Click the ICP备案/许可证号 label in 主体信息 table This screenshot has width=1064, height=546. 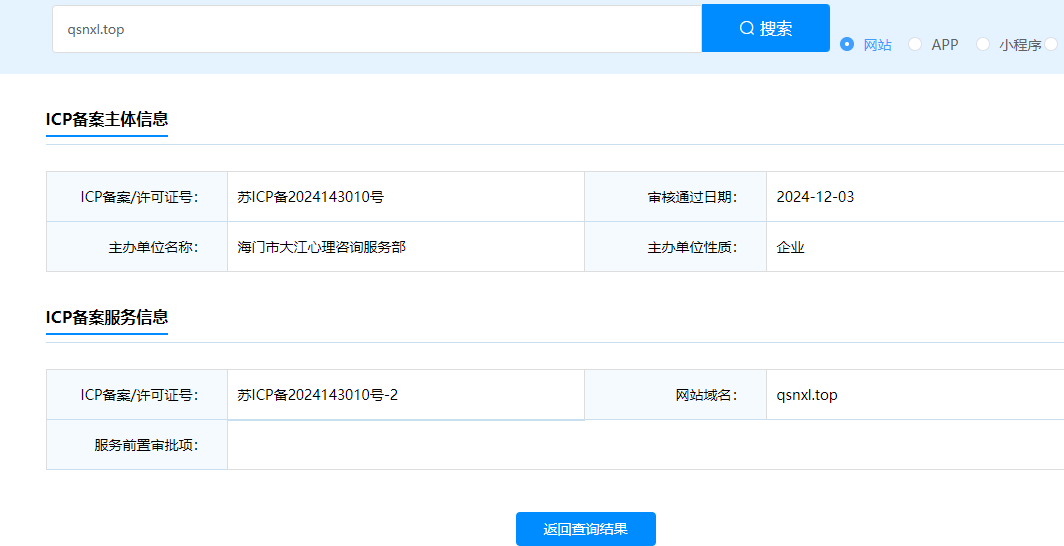tap(137, 197)
